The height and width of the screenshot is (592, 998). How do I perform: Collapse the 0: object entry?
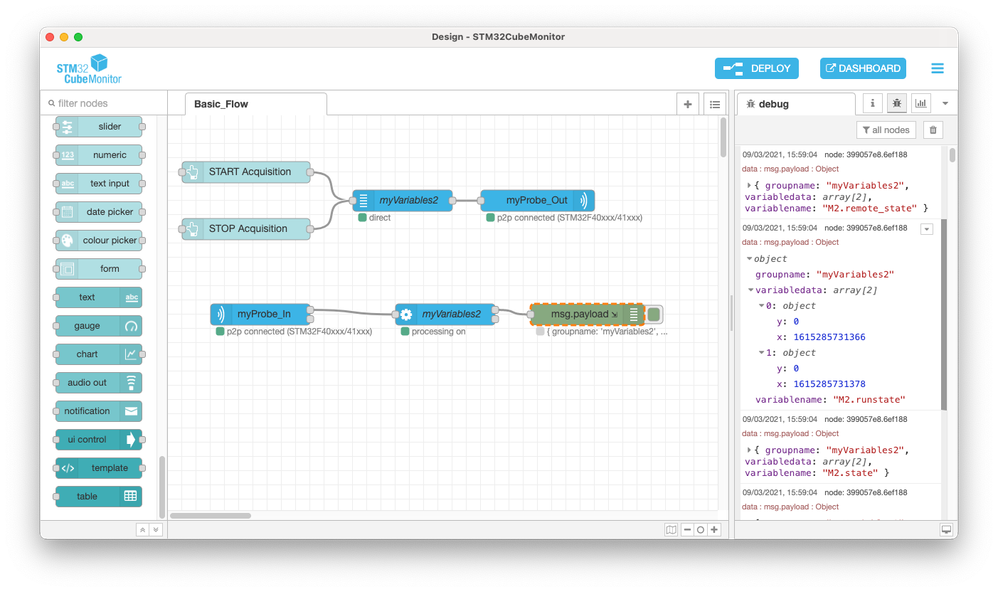(761, 306)
